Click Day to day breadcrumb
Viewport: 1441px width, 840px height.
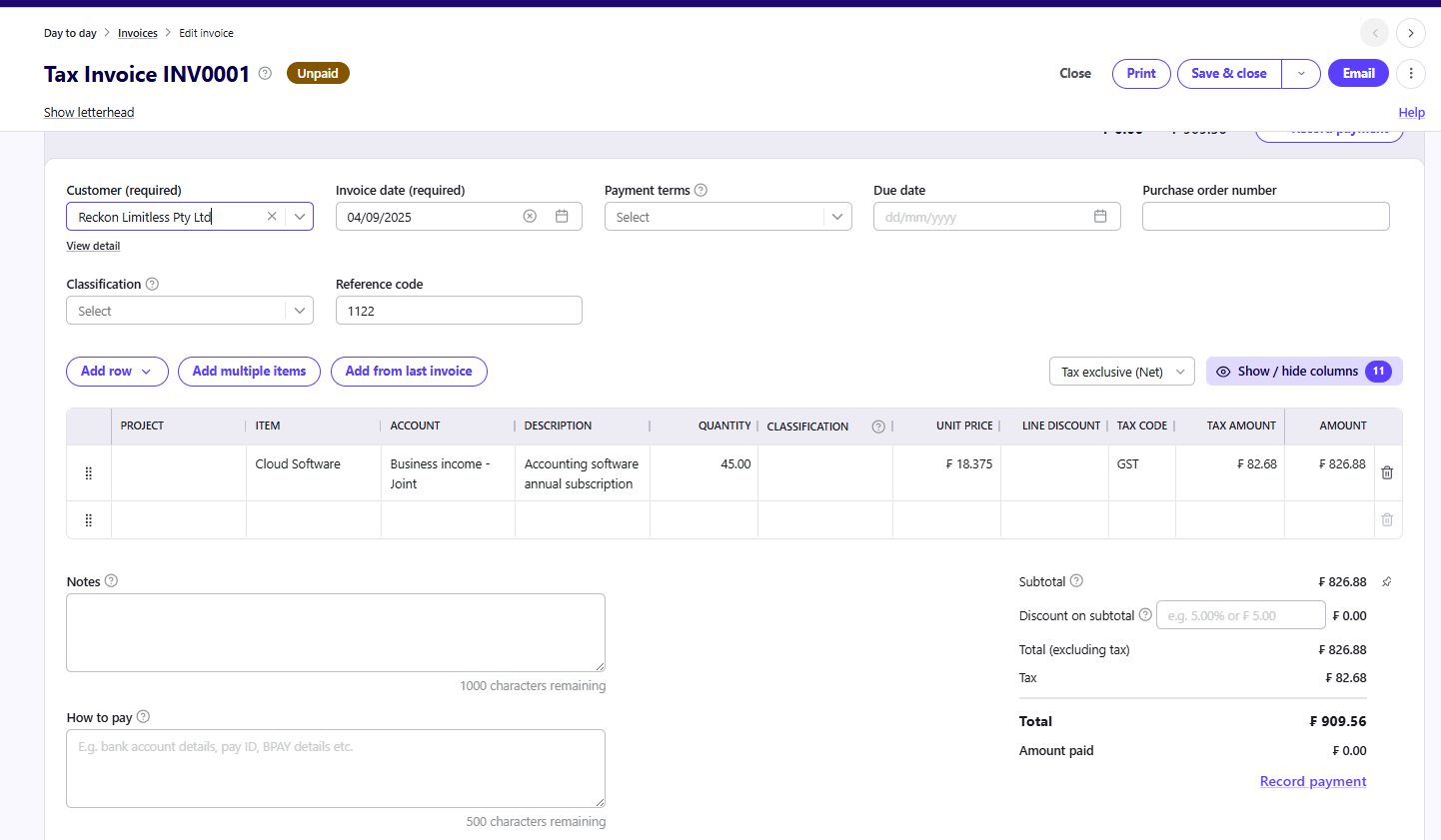pyautogui.click(x=70, y=33)
